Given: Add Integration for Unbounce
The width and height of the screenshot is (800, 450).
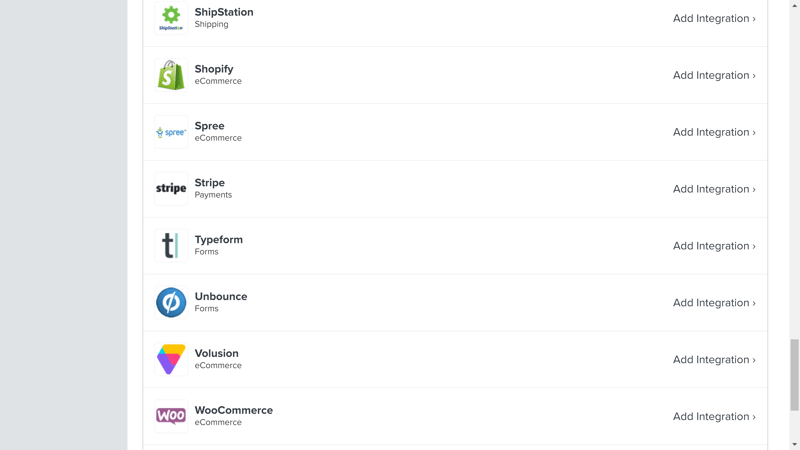Looking at the screenshot, I should 713,303.
